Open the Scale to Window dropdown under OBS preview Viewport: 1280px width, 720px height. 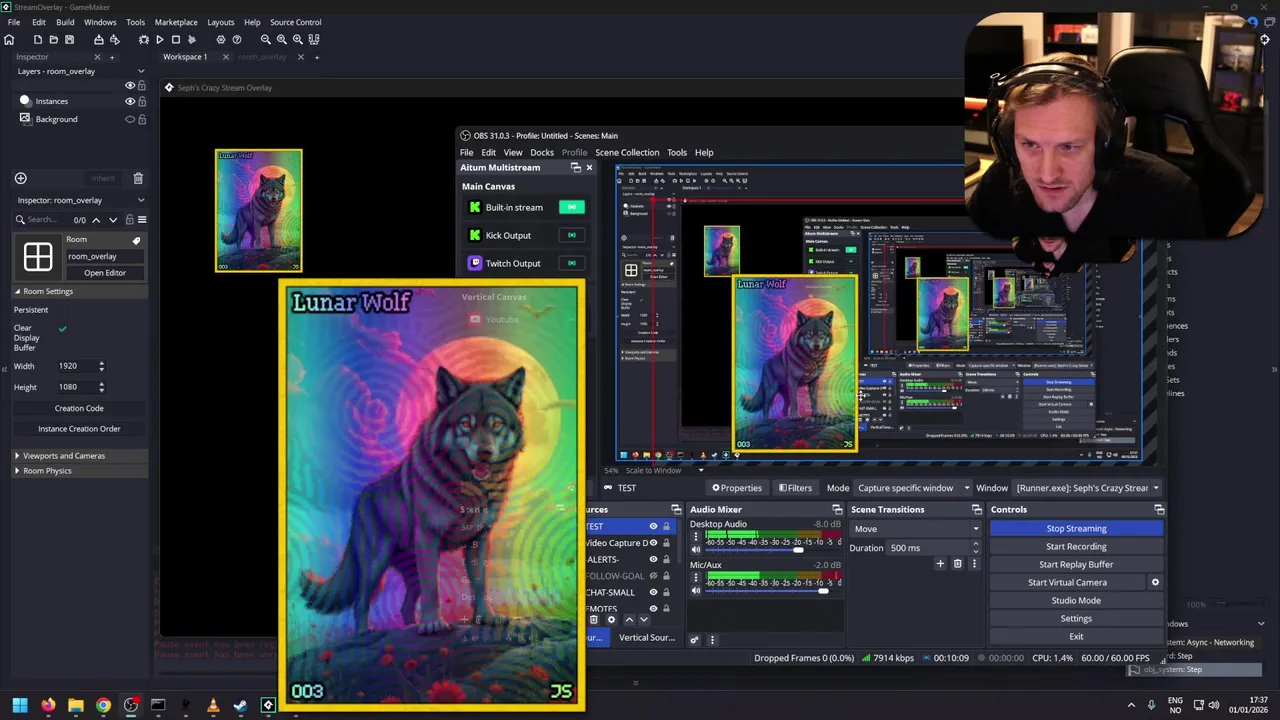coord(664,470)
